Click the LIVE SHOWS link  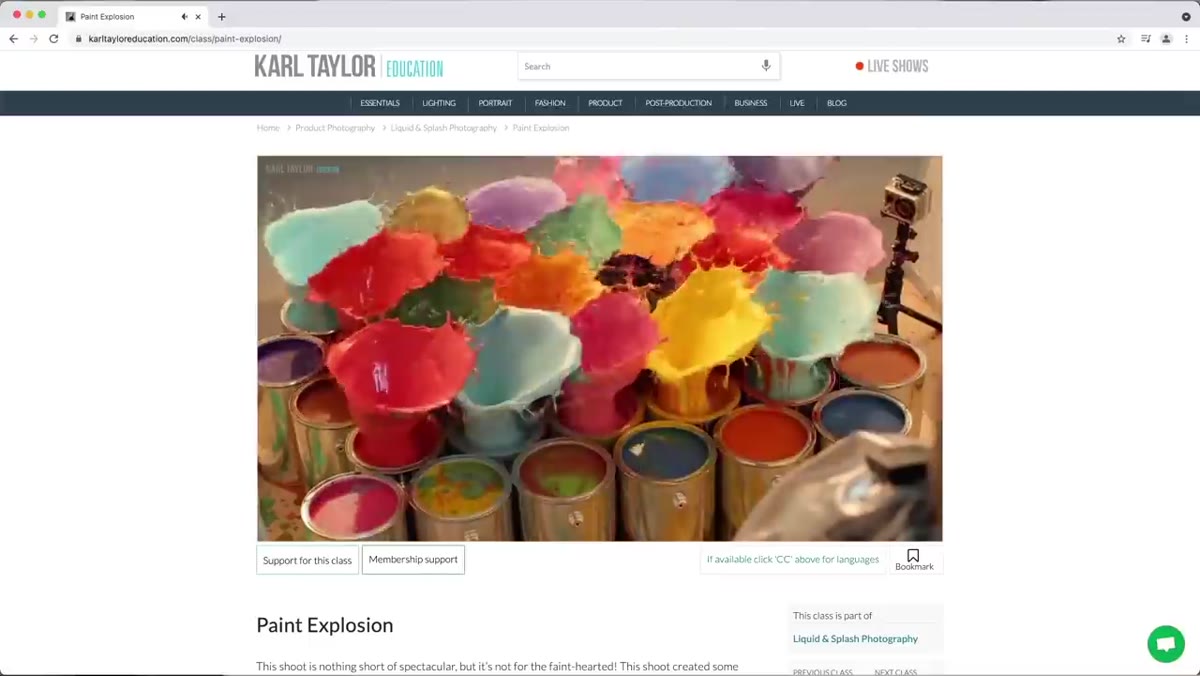click(898, 66)
